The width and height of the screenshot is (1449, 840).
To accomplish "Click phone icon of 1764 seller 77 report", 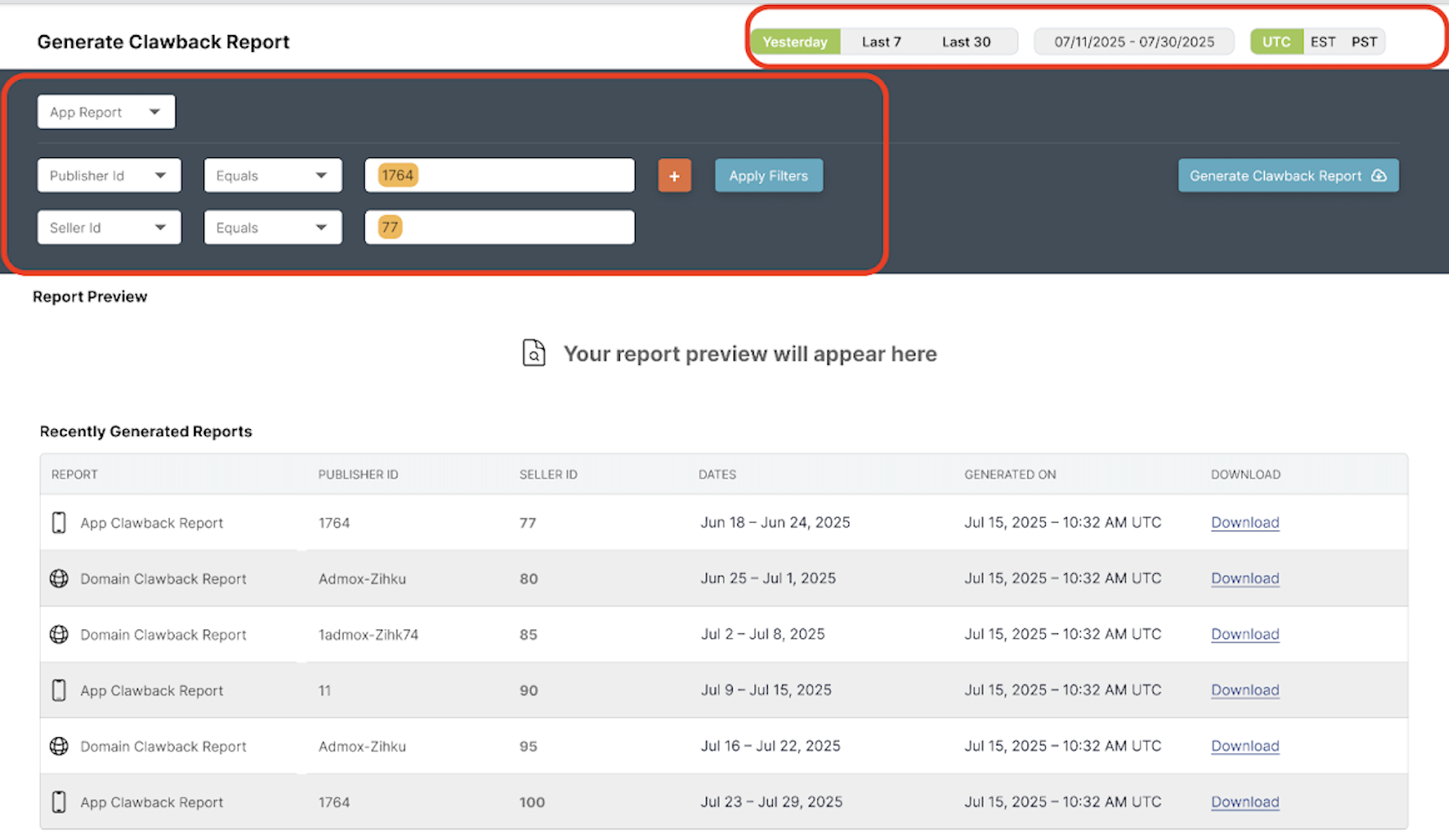I will [x=59, y=523].
